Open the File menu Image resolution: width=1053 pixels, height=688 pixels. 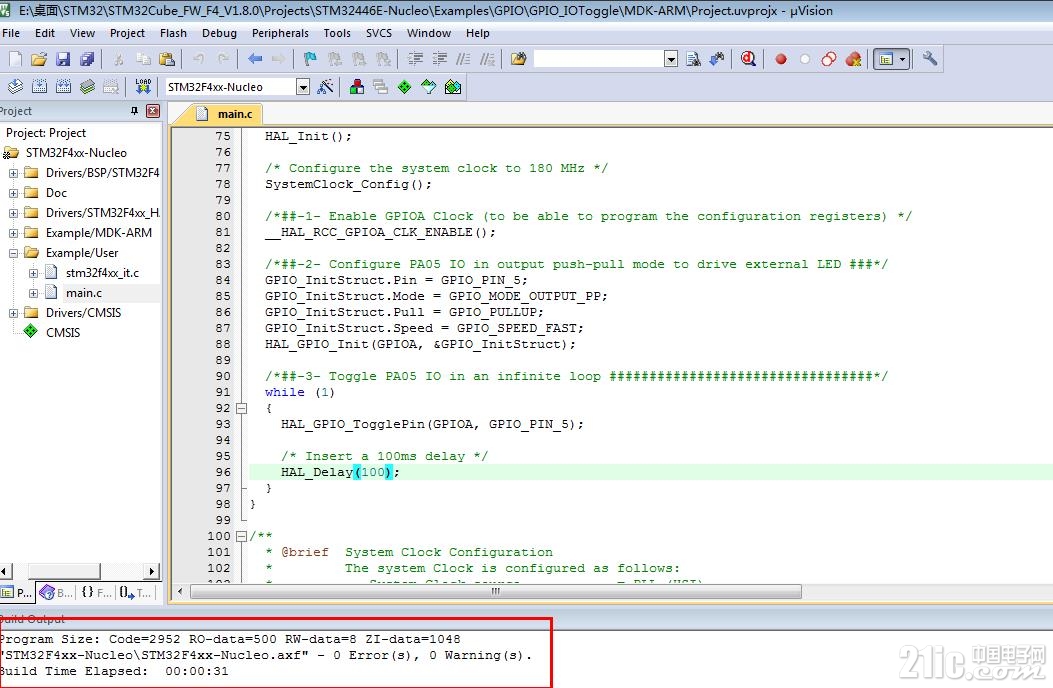[x=11, y=33]
